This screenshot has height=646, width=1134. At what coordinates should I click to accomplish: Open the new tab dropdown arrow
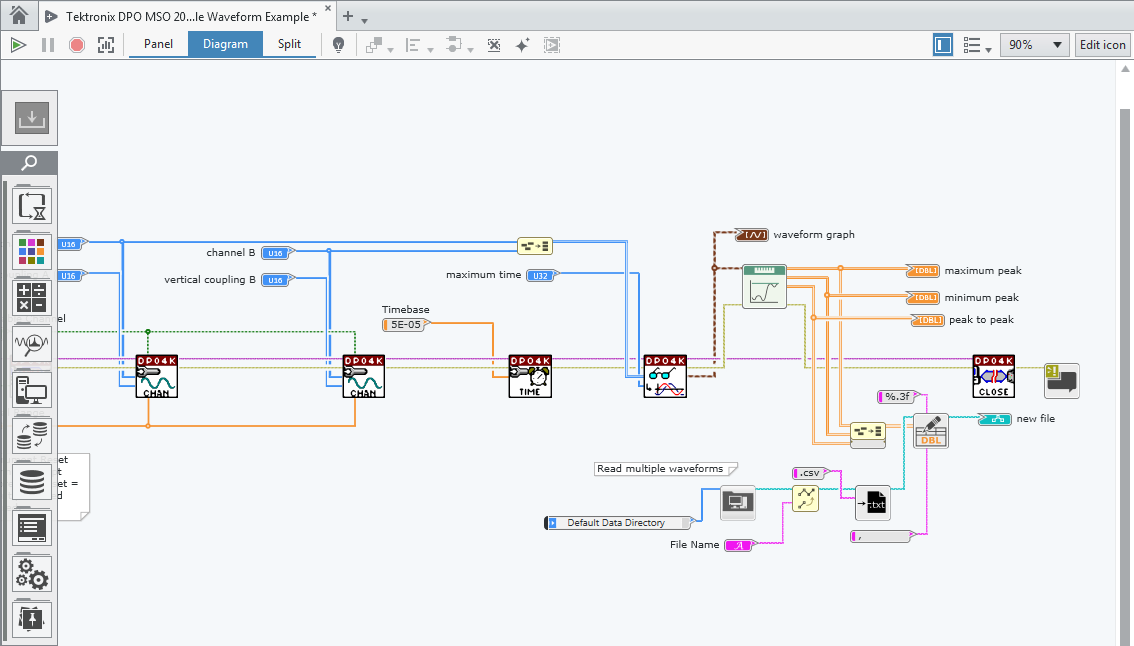pos(365,20)
